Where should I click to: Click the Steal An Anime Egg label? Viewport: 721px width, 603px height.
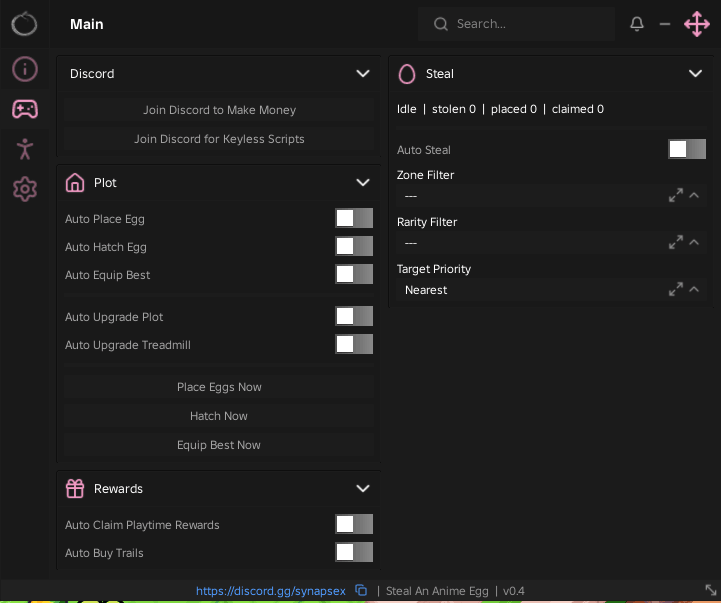coord(437,591)
